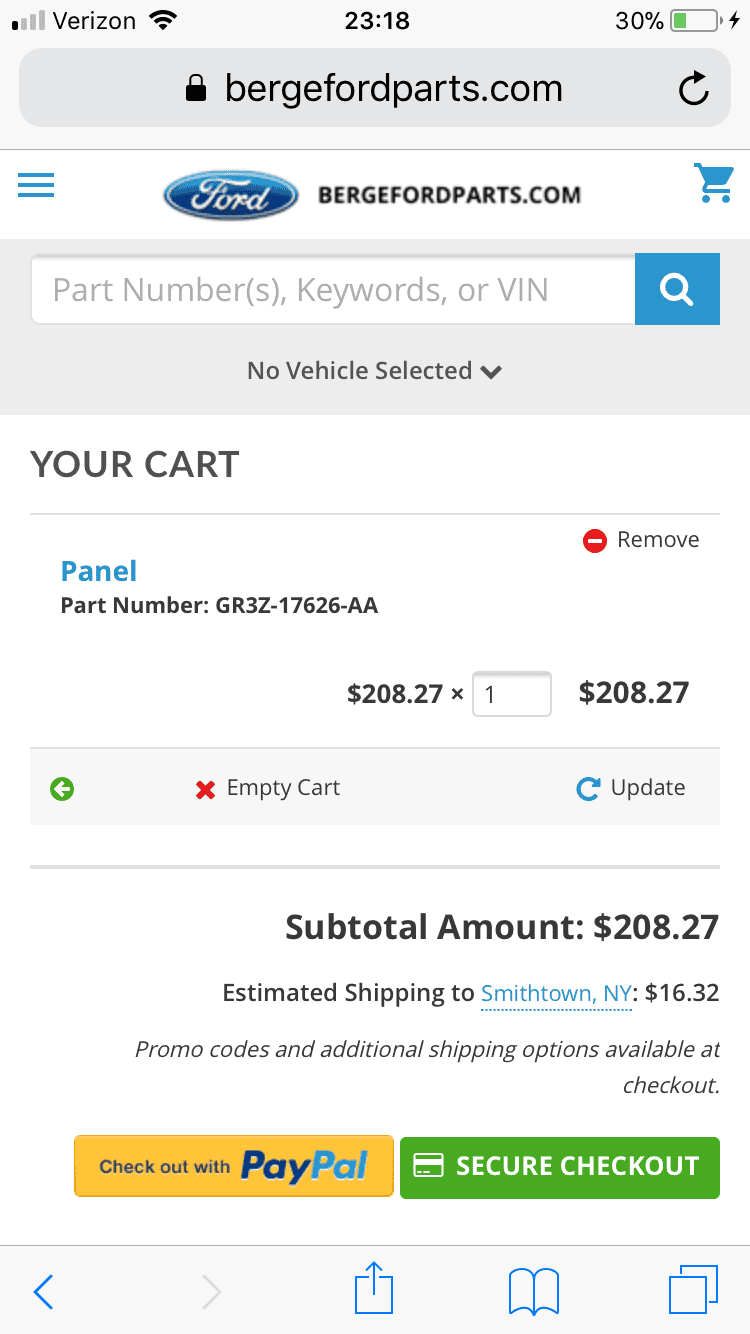Viewport: 750px width, 1334px height.
Task: Reload the page in Safari
Action: [693, 89]
